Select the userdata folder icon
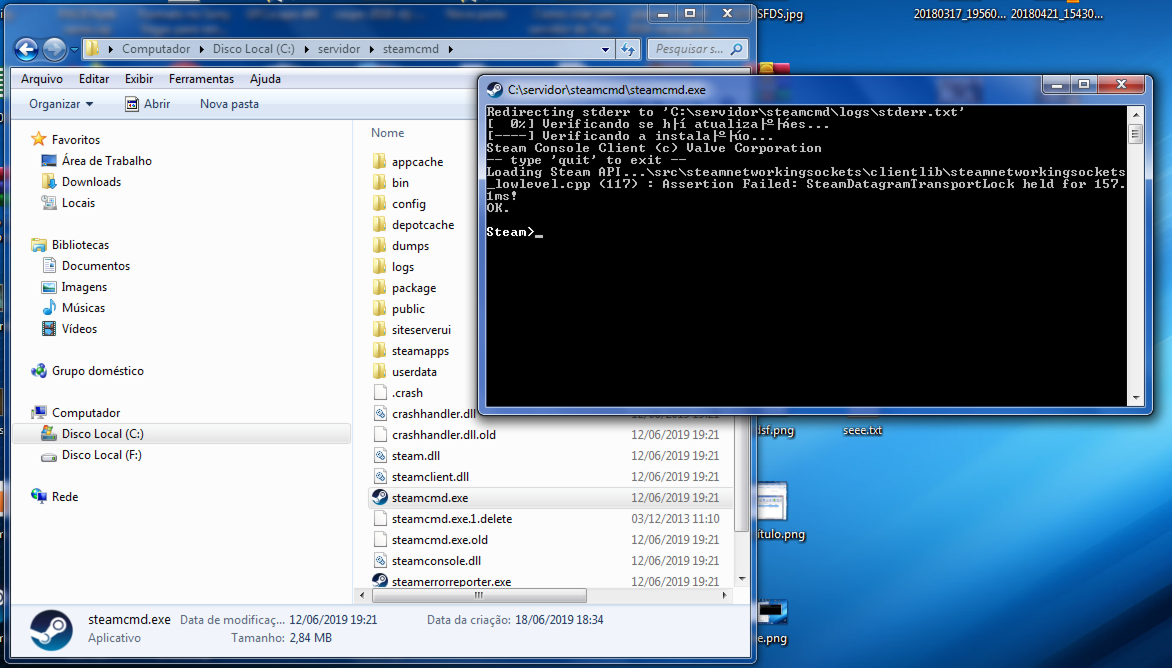This screenshot has width=1172, height=668. (380, 371)
